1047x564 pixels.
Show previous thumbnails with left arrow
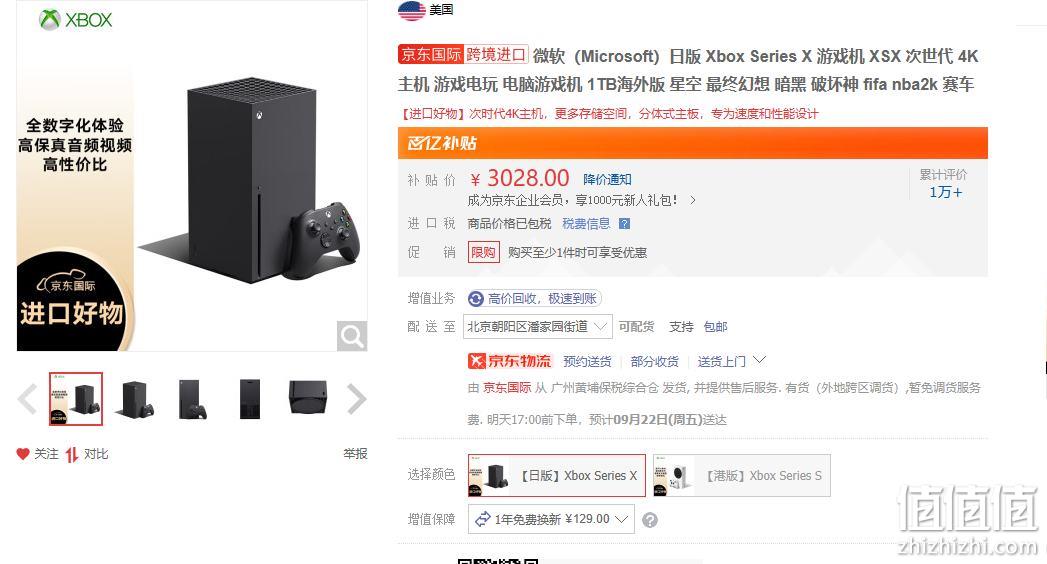click(x=27, y=399)
